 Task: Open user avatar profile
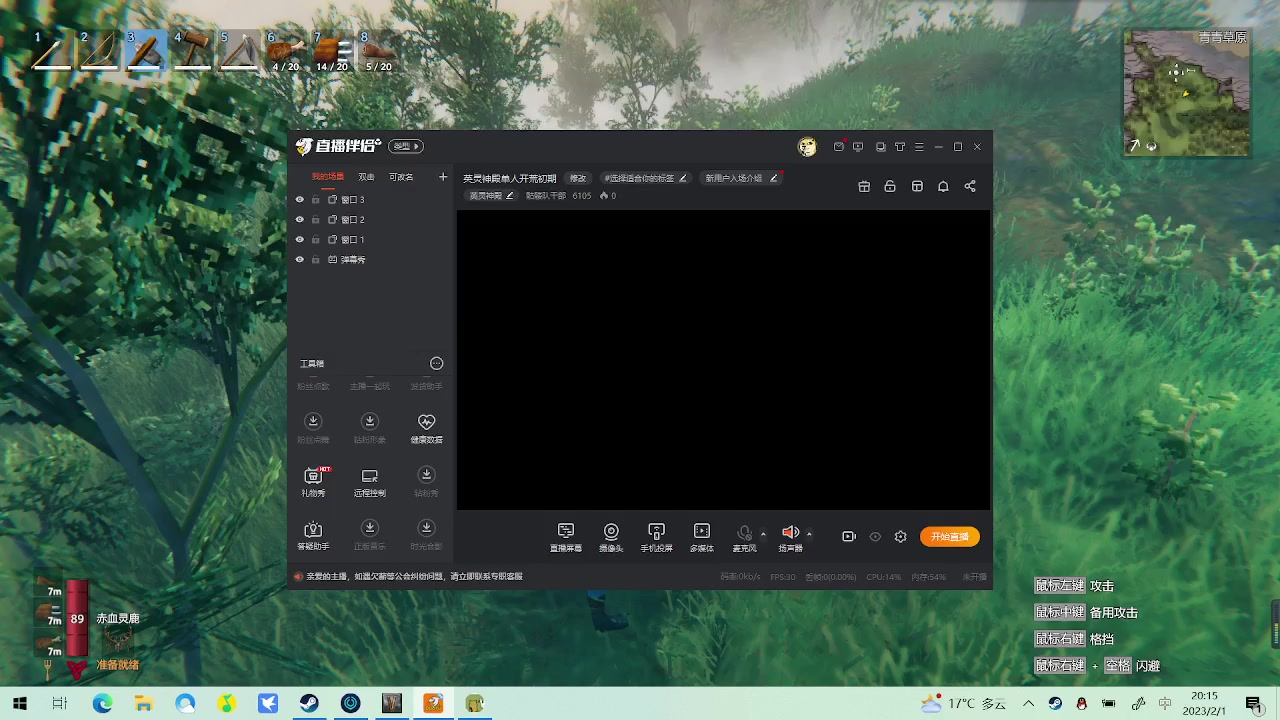pos(807,147)
